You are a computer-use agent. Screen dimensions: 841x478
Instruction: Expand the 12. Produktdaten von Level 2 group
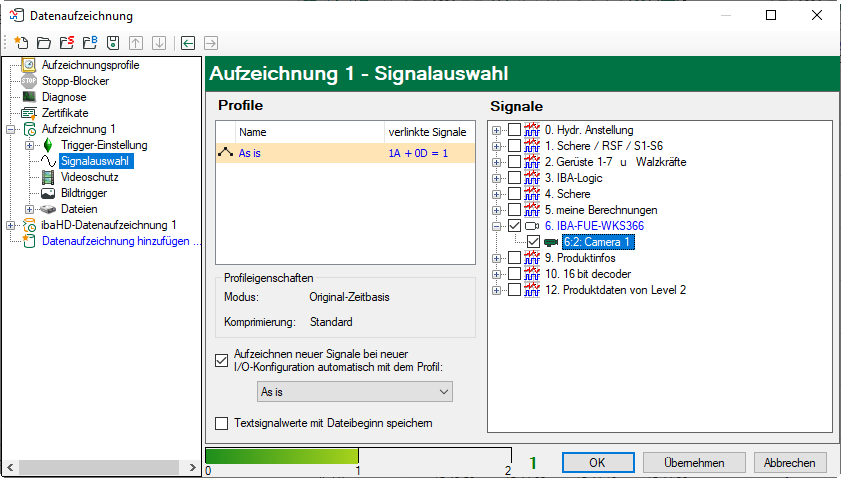[x=497, y=290]
